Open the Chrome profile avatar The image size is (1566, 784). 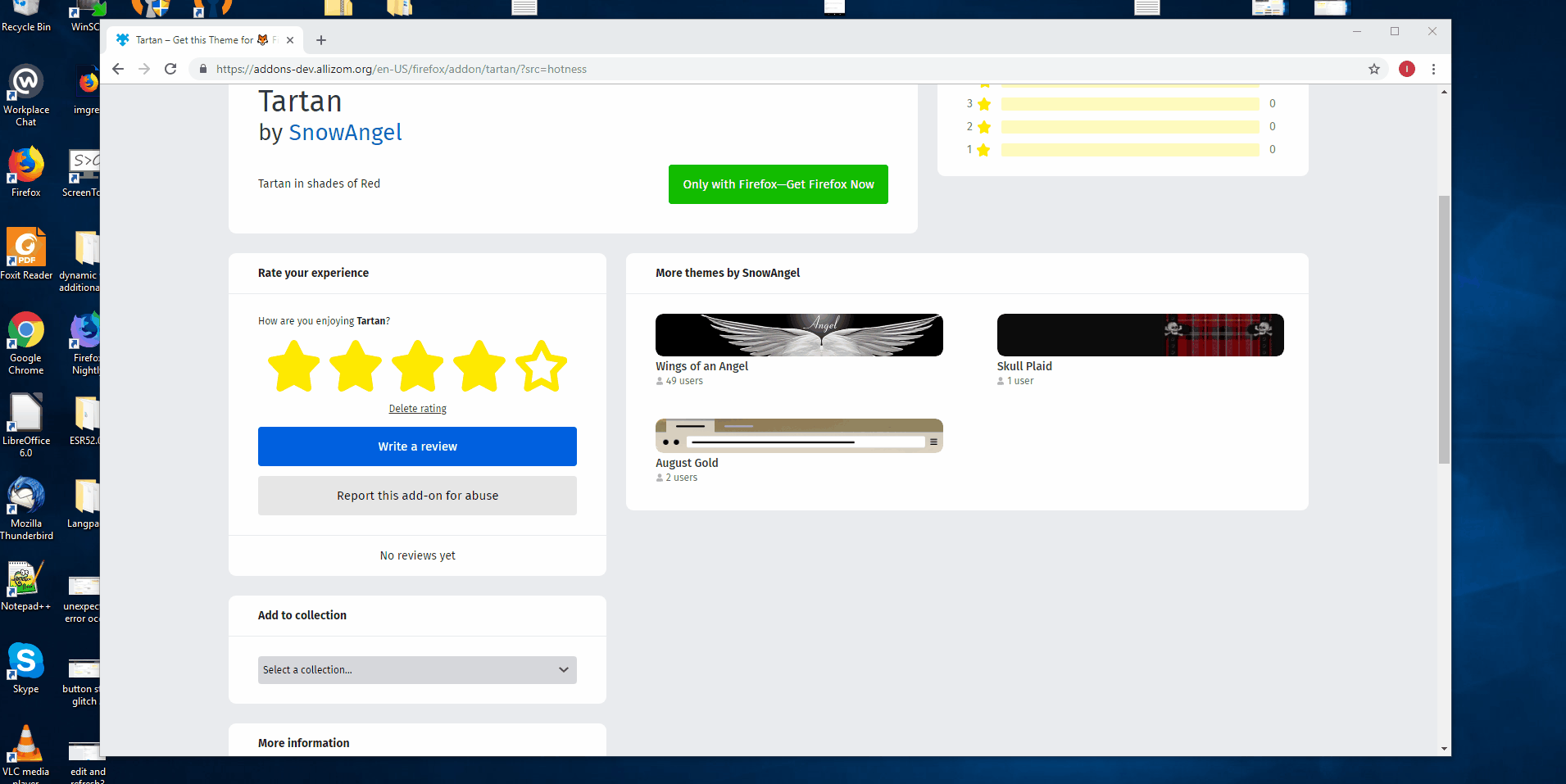[1407, 69]
